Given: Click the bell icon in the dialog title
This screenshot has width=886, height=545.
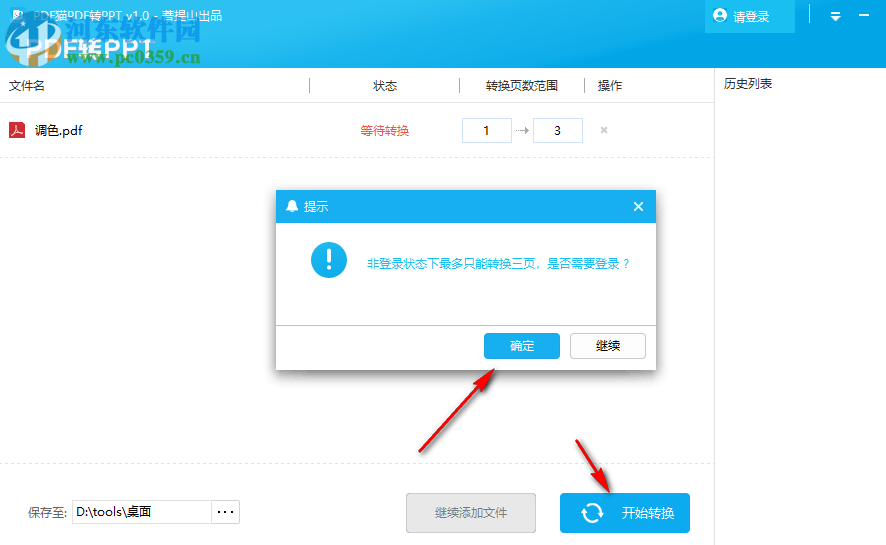Looking at the screenshot, I should [292, 206].
